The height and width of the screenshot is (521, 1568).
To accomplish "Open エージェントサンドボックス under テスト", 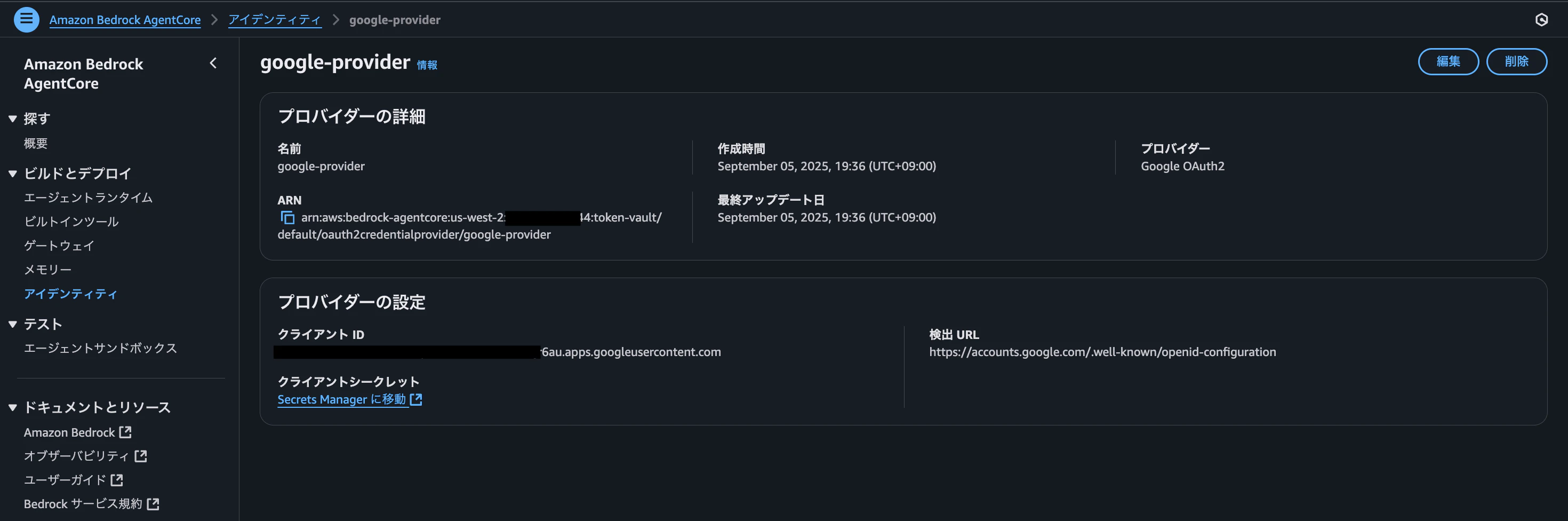I will (x=99, y=348).
